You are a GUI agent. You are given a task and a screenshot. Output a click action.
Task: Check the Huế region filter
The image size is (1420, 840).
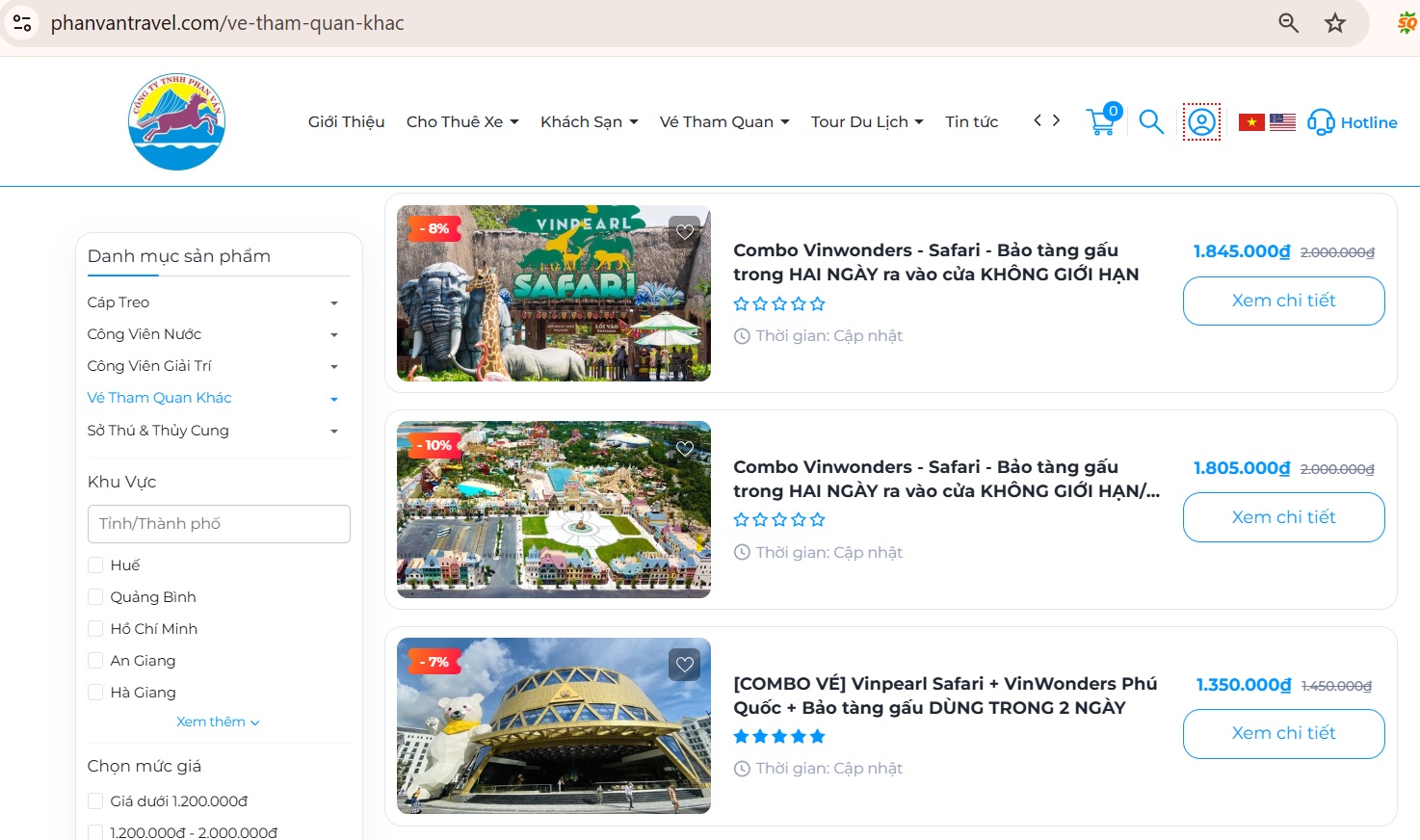click(95, 564)
